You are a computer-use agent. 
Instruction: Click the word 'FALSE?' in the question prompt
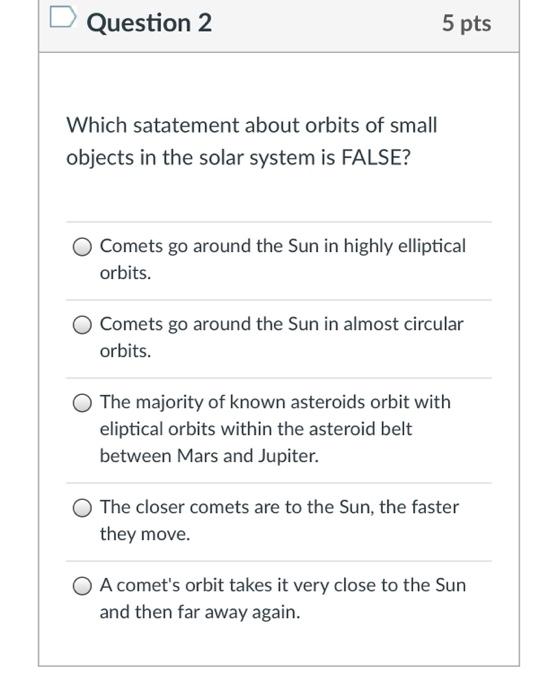tap(375, 158)
